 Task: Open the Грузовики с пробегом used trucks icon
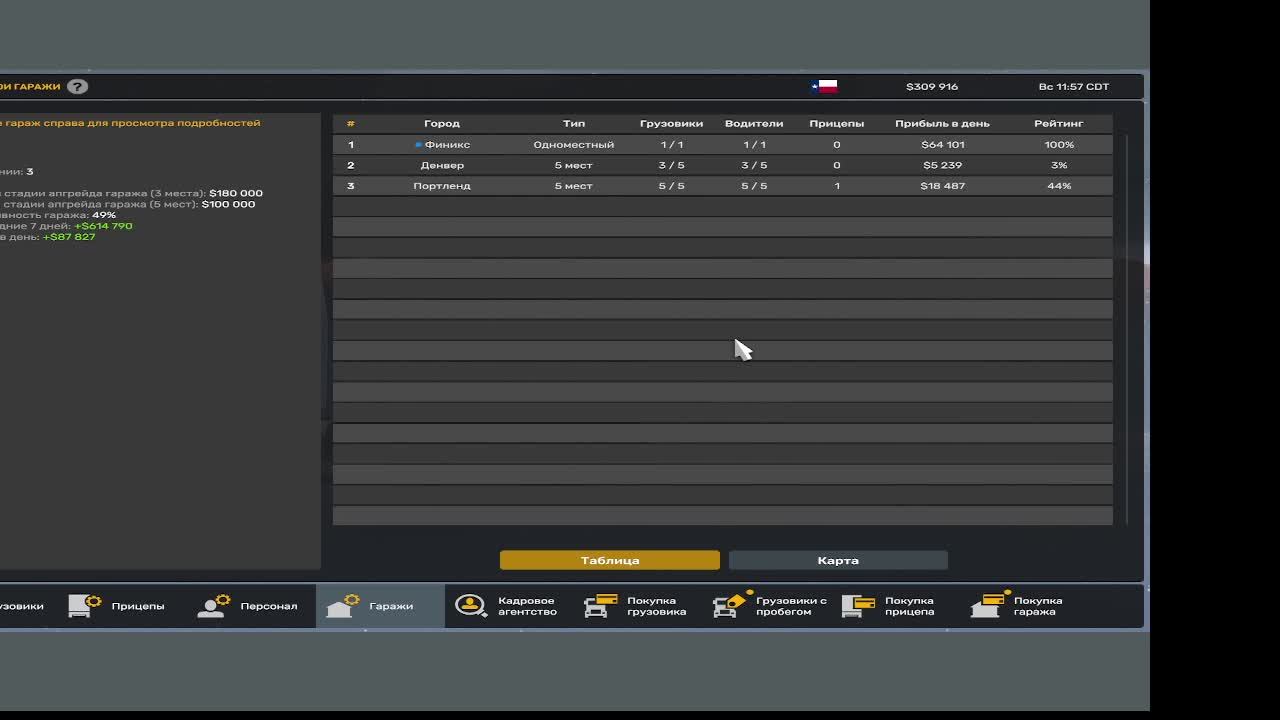[730, 606]
